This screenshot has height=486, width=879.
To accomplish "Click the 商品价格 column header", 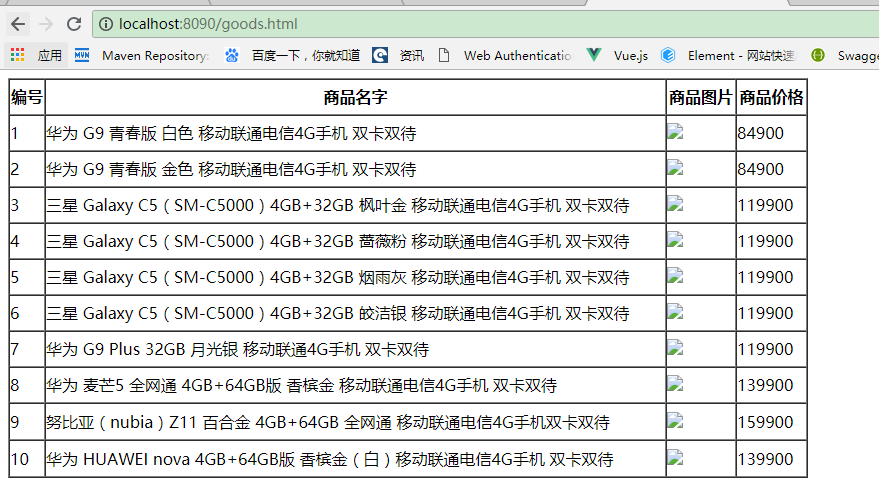I will point(771,98).
